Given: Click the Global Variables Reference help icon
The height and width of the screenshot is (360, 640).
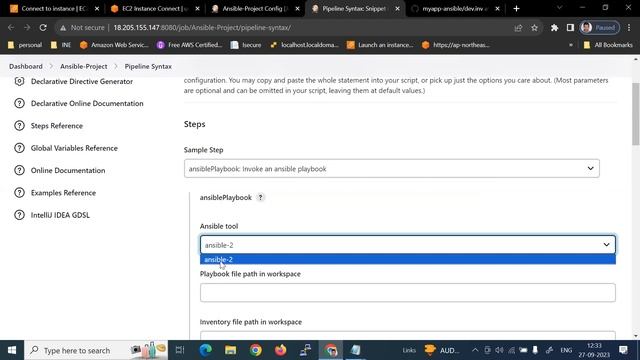Looking at the screenshot, I should coord(19,148).
